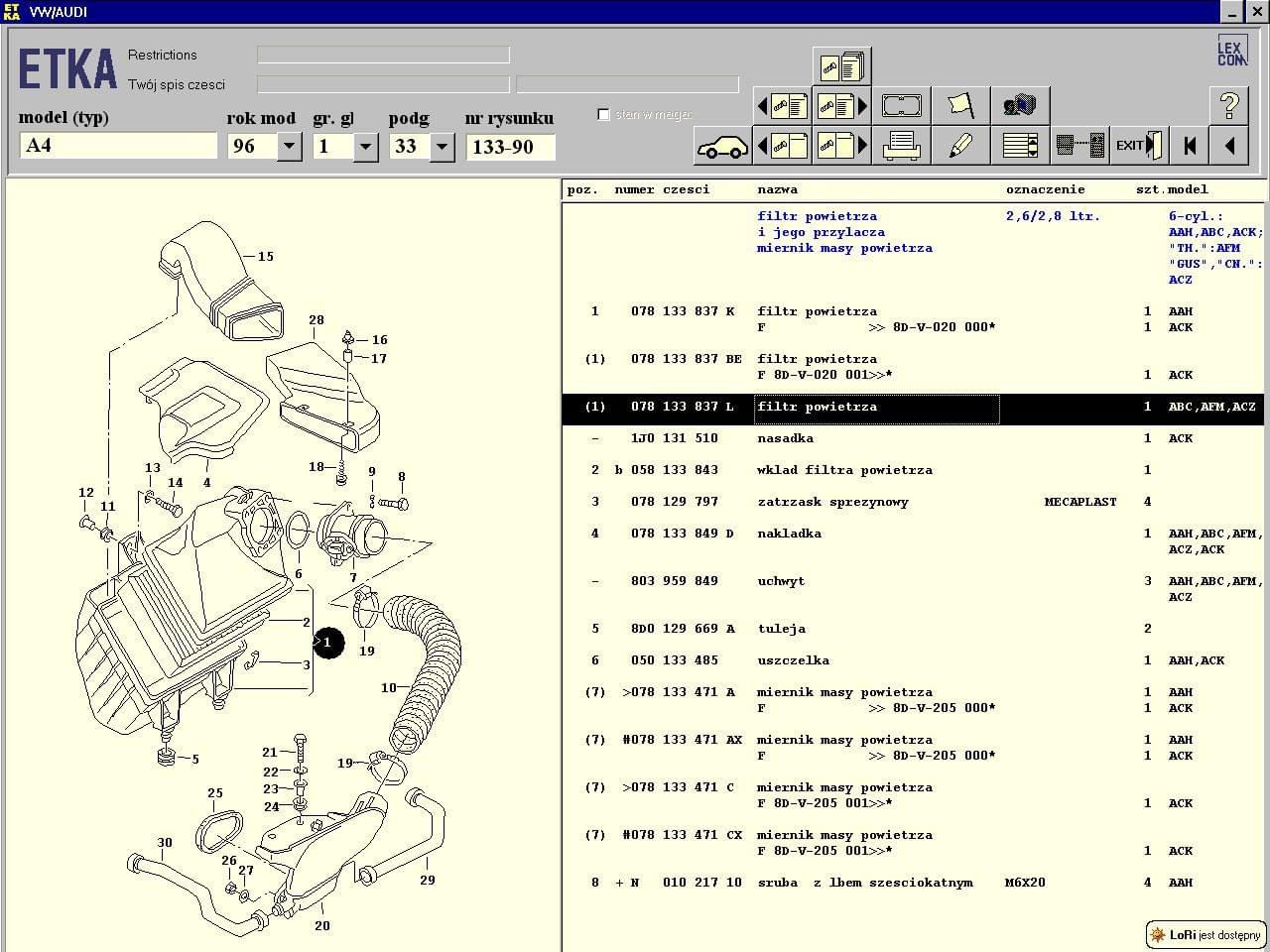This screenshot has width=1270, height=952.
Task: Click the LoRi jest dostępny button
Action: (x=1206, y=934)
